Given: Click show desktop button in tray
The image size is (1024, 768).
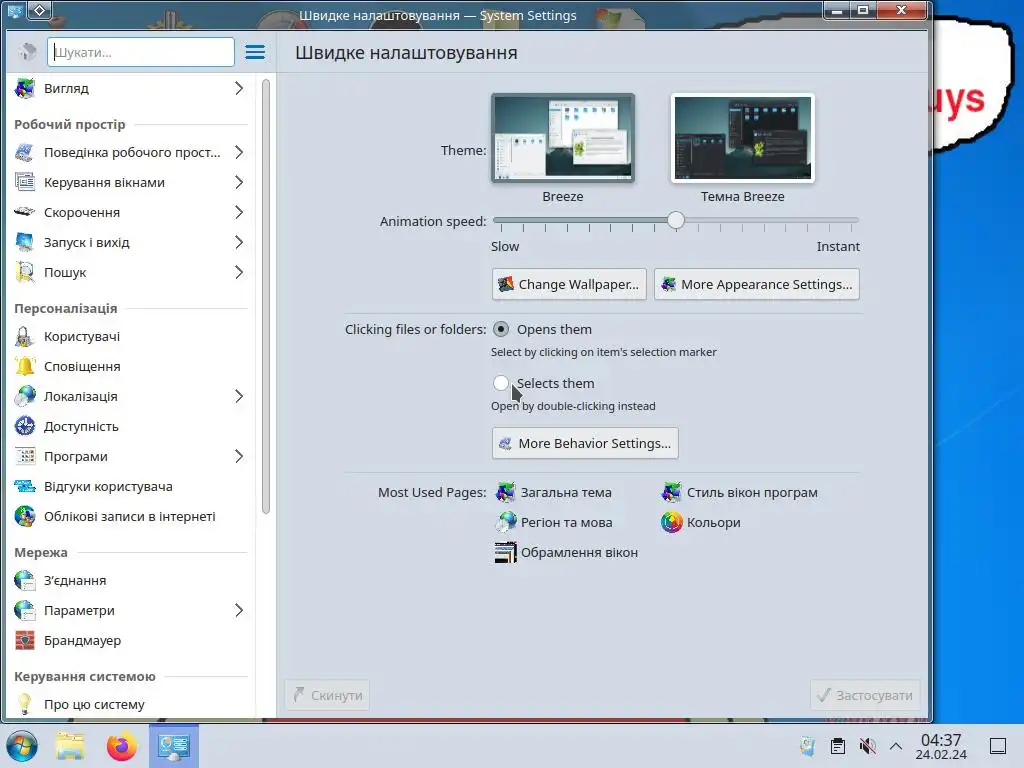Looking at the screenshot, I should pyautogui.click(x=998, y=746).
